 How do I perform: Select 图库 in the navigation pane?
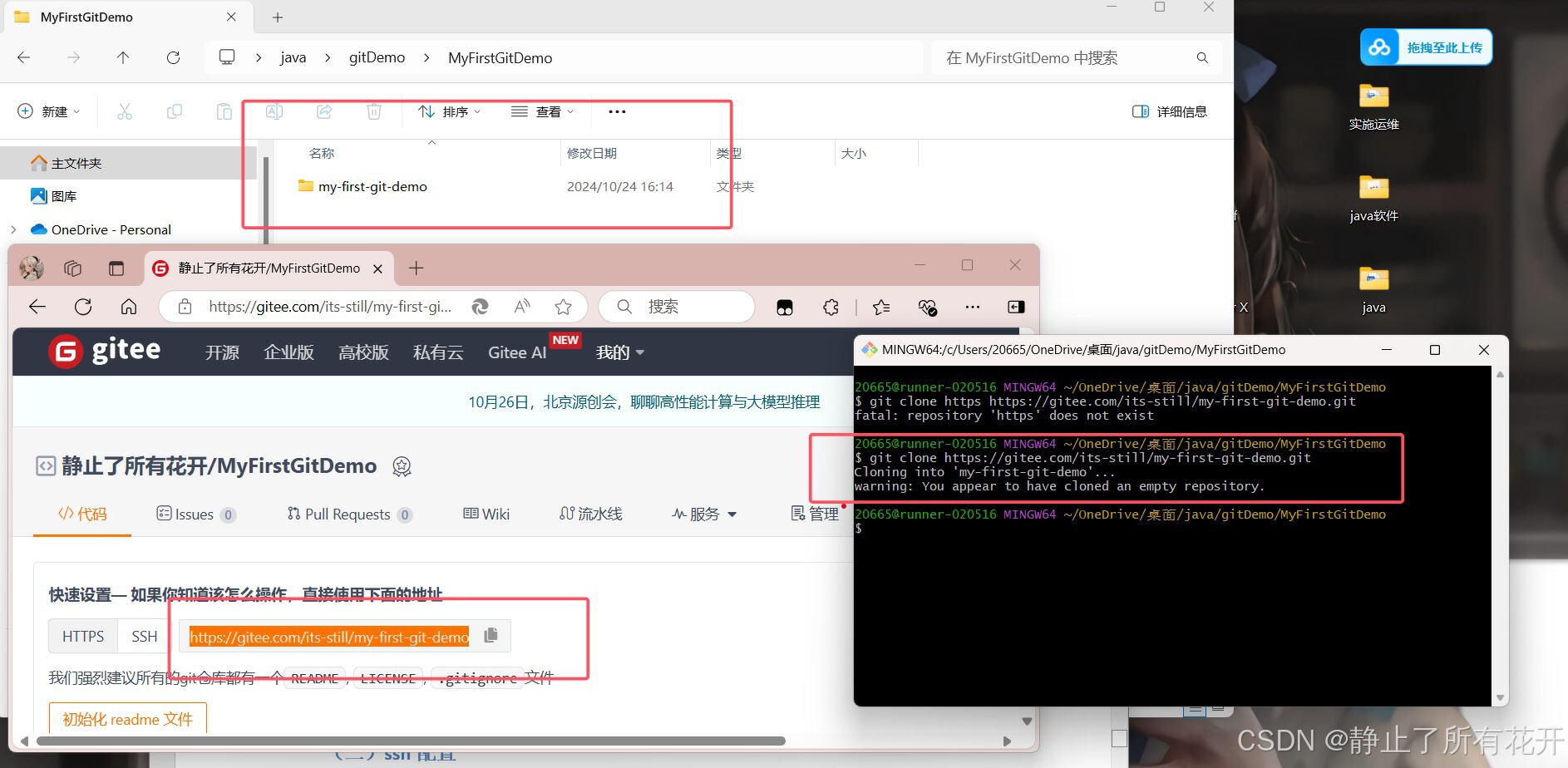click(54, 196)
